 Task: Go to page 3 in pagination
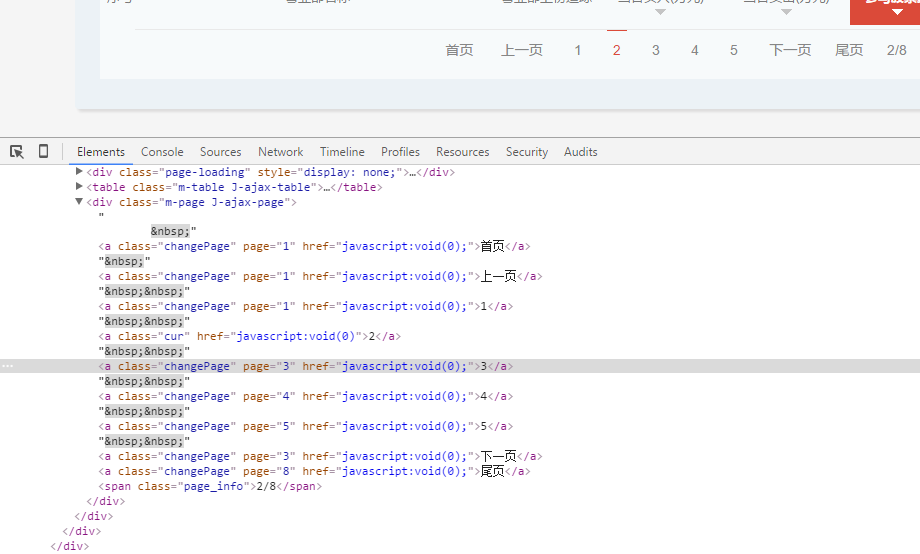pyautogui.click(x=655, y=50)
